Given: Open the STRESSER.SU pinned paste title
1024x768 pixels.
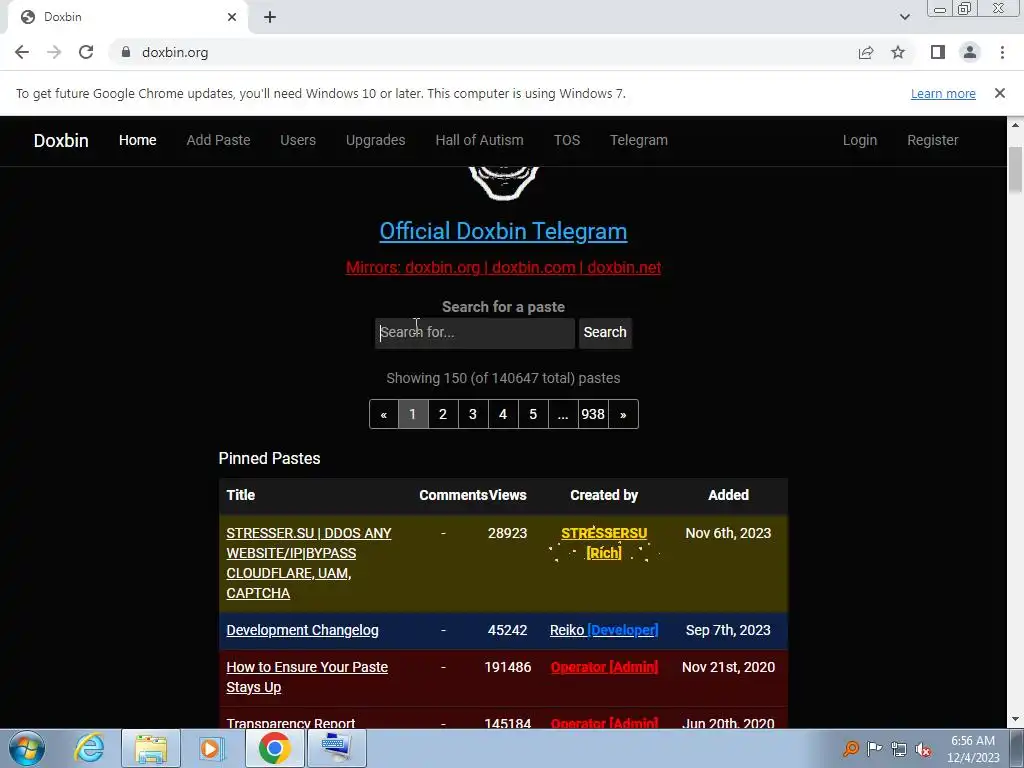Looking at the screenshot, I should [309, 563].
